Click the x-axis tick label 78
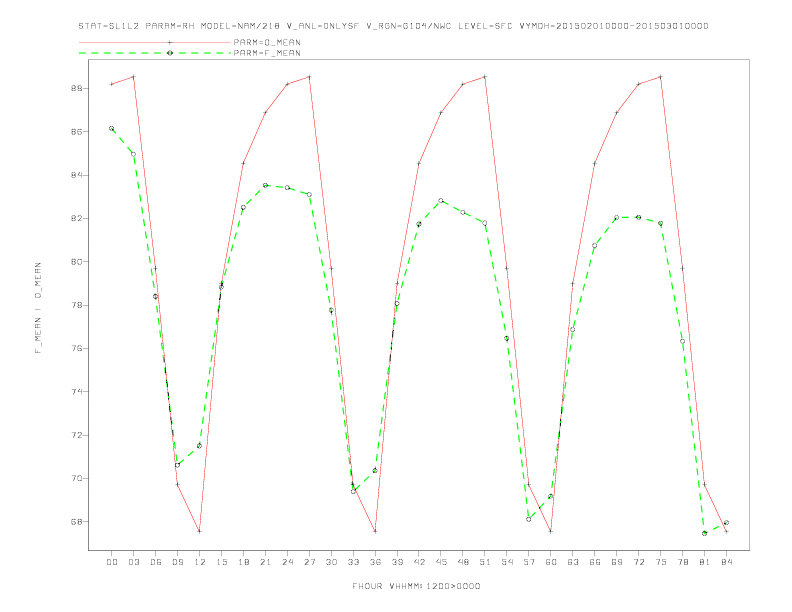Image resolution: width=792 pixels, height=612 pixels. 682,562
